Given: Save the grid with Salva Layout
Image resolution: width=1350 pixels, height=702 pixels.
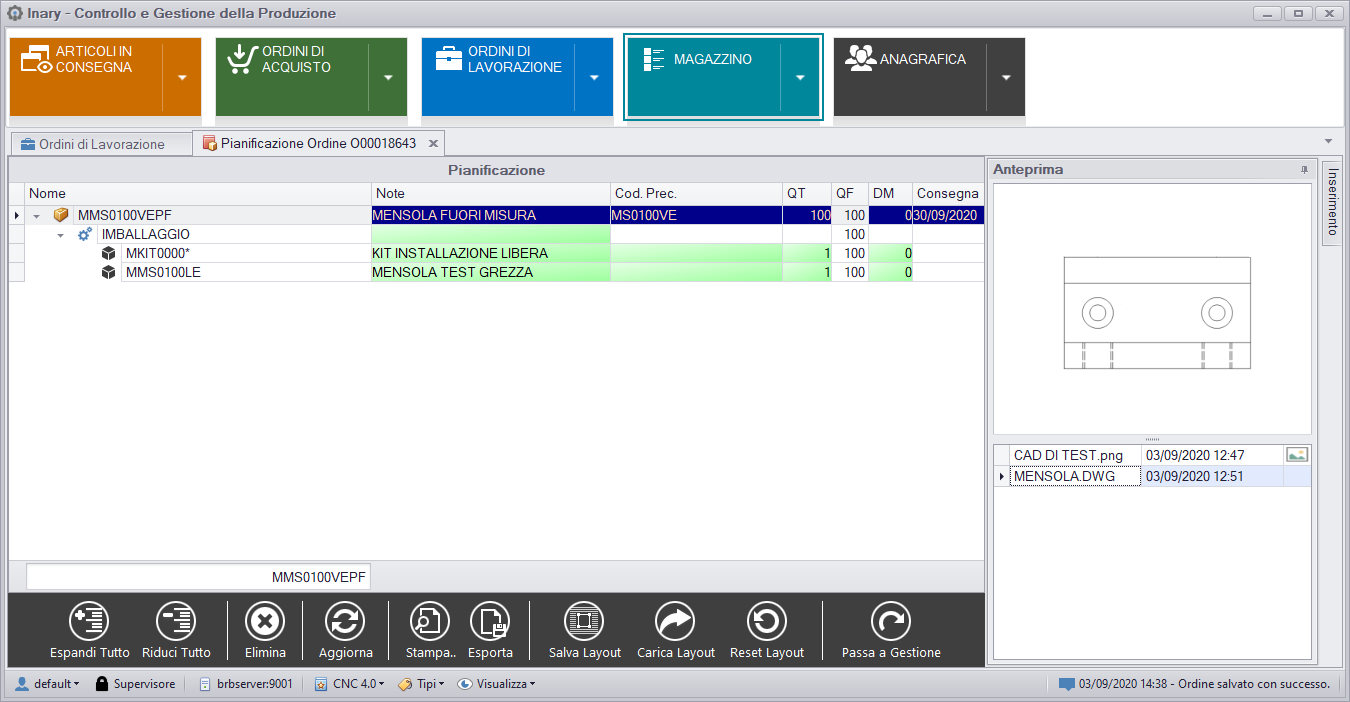Looking at the screenshot, I should click(584, 622).
